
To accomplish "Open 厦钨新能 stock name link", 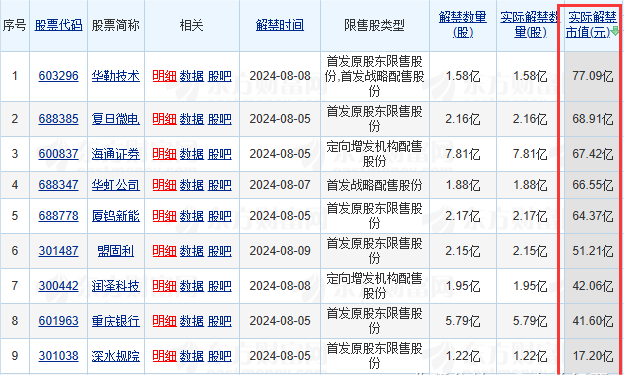I will tap(116, 216).
